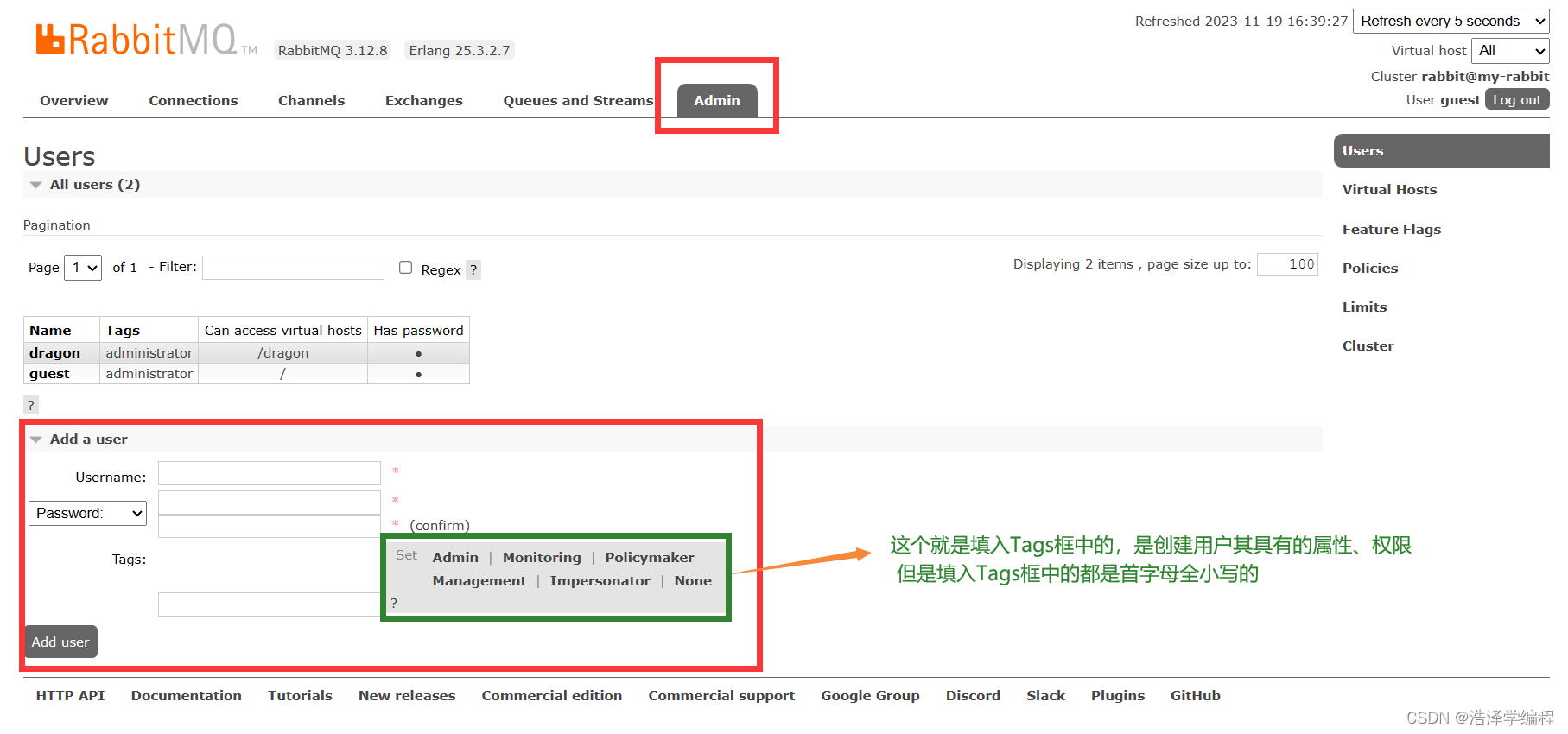Open the Page number dropdown
This screenshot has height=734, width=1568.
[83, 268]
